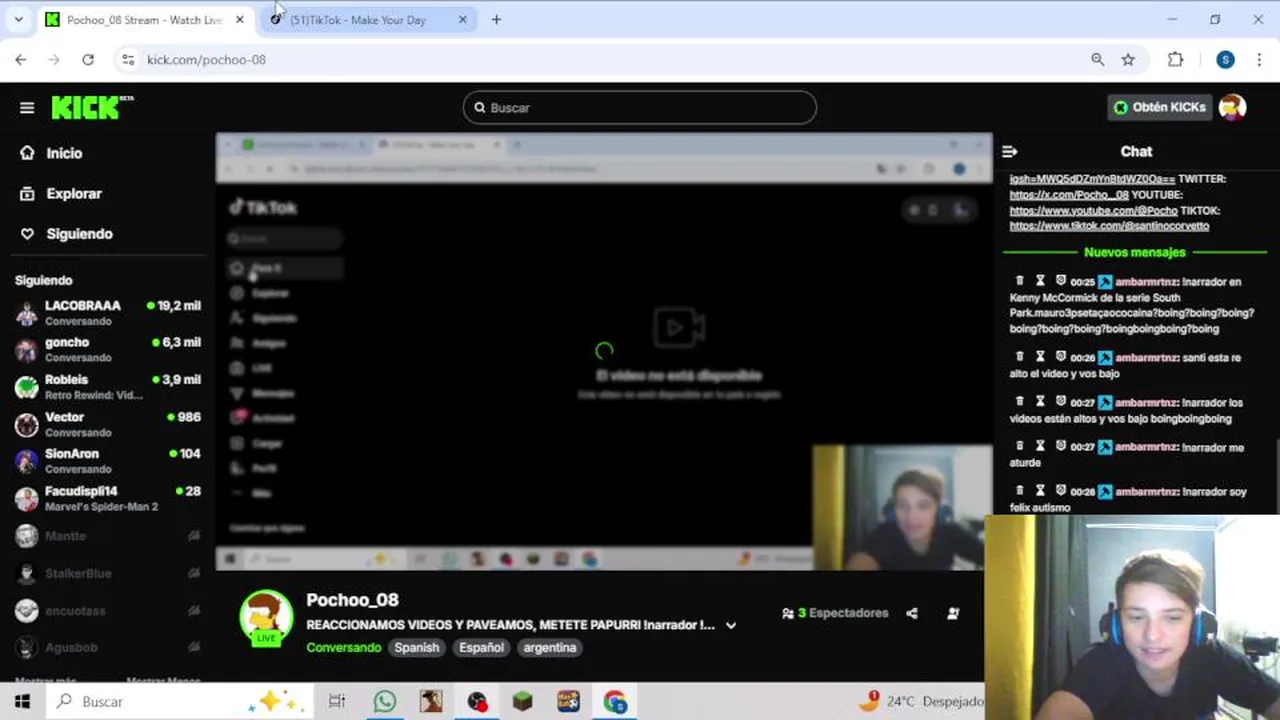The width and height of the screenshot is (1280, 720).
Task: Reload the Kick page
Action: coord(88,60)
